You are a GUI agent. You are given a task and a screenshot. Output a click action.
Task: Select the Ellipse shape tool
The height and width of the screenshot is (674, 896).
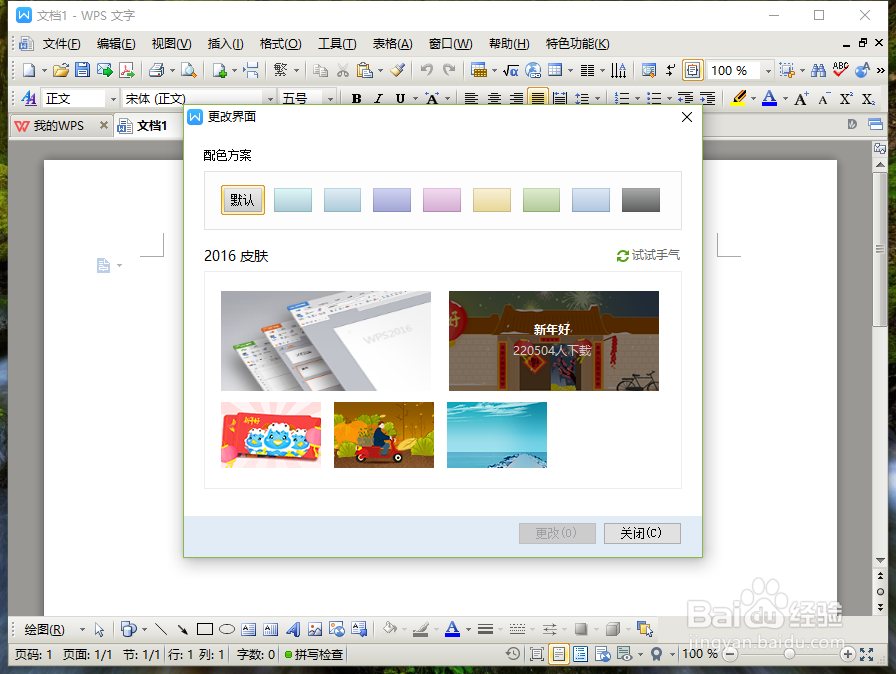click(x=227, y=629)
